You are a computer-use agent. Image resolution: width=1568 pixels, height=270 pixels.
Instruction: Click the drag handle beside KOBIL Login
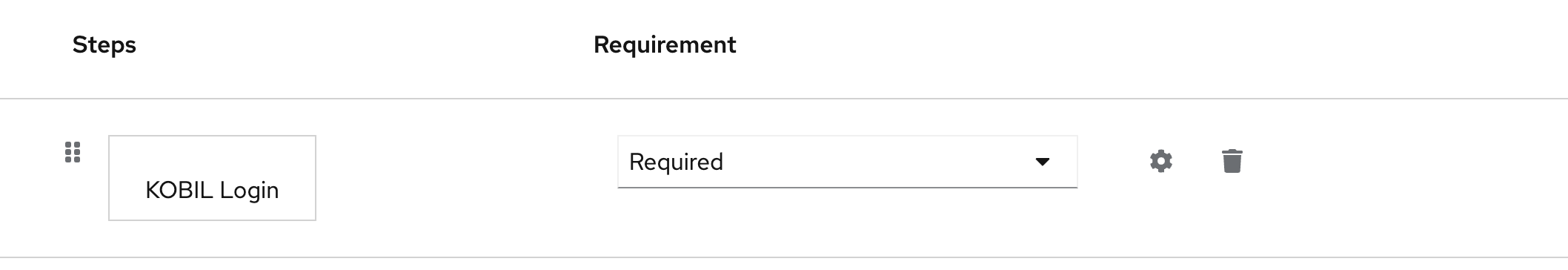73,152
